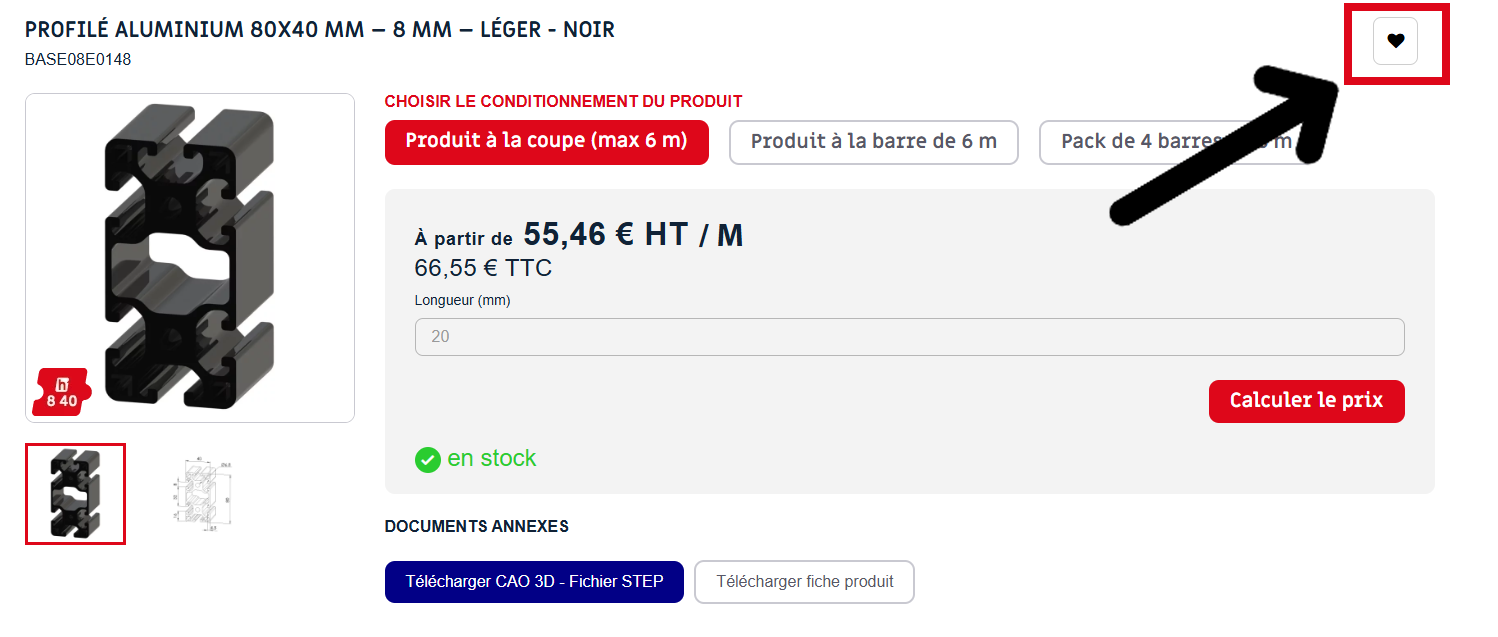This screenshot has width=1498, height=637.
Task: Select "Produit à la barre de 6 m" option
Action: (x=874, y=142)
